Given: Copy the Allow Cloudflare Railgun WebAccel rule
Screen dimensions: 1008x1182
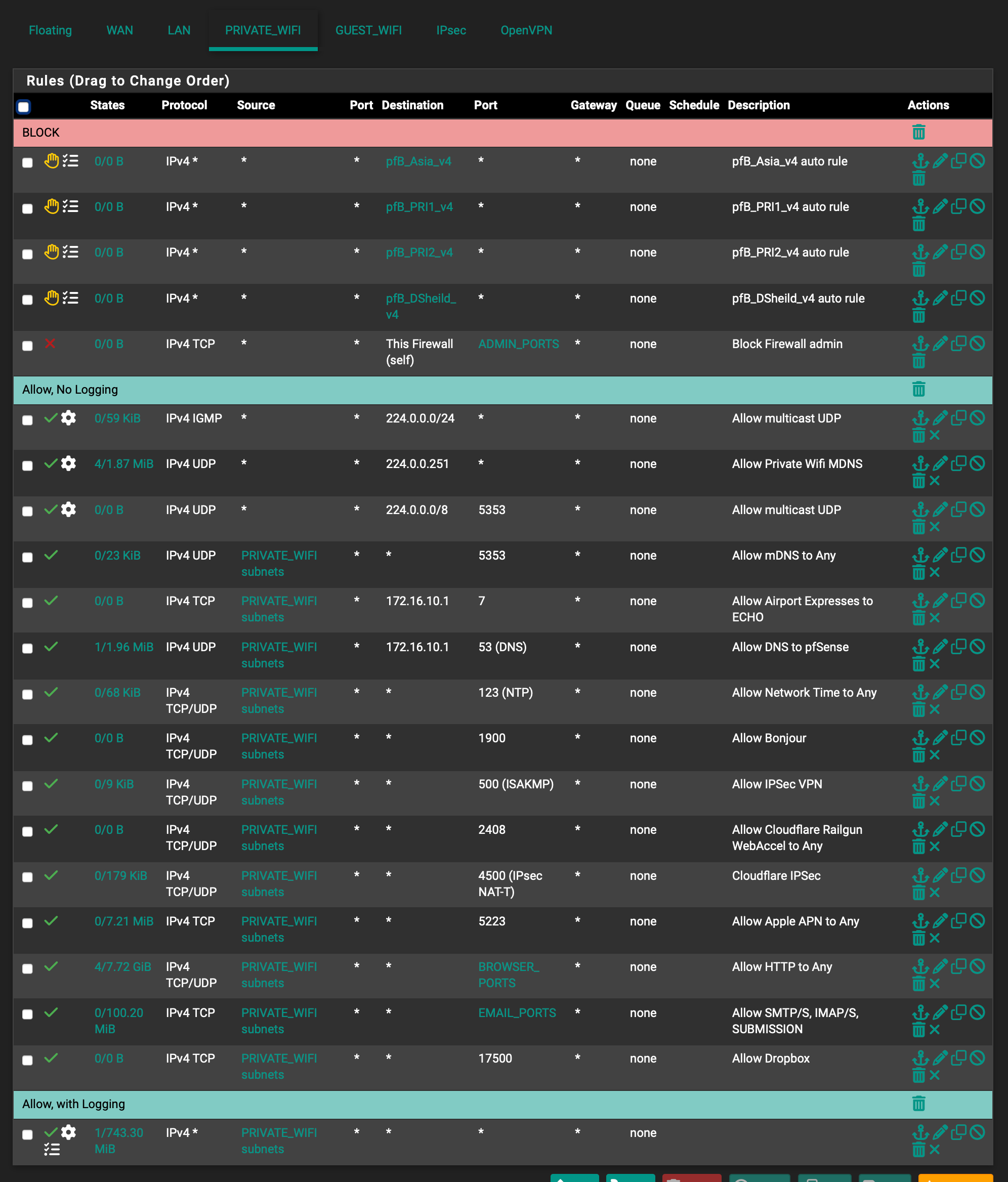Looking at the screenshot, I should pos(958,829).
